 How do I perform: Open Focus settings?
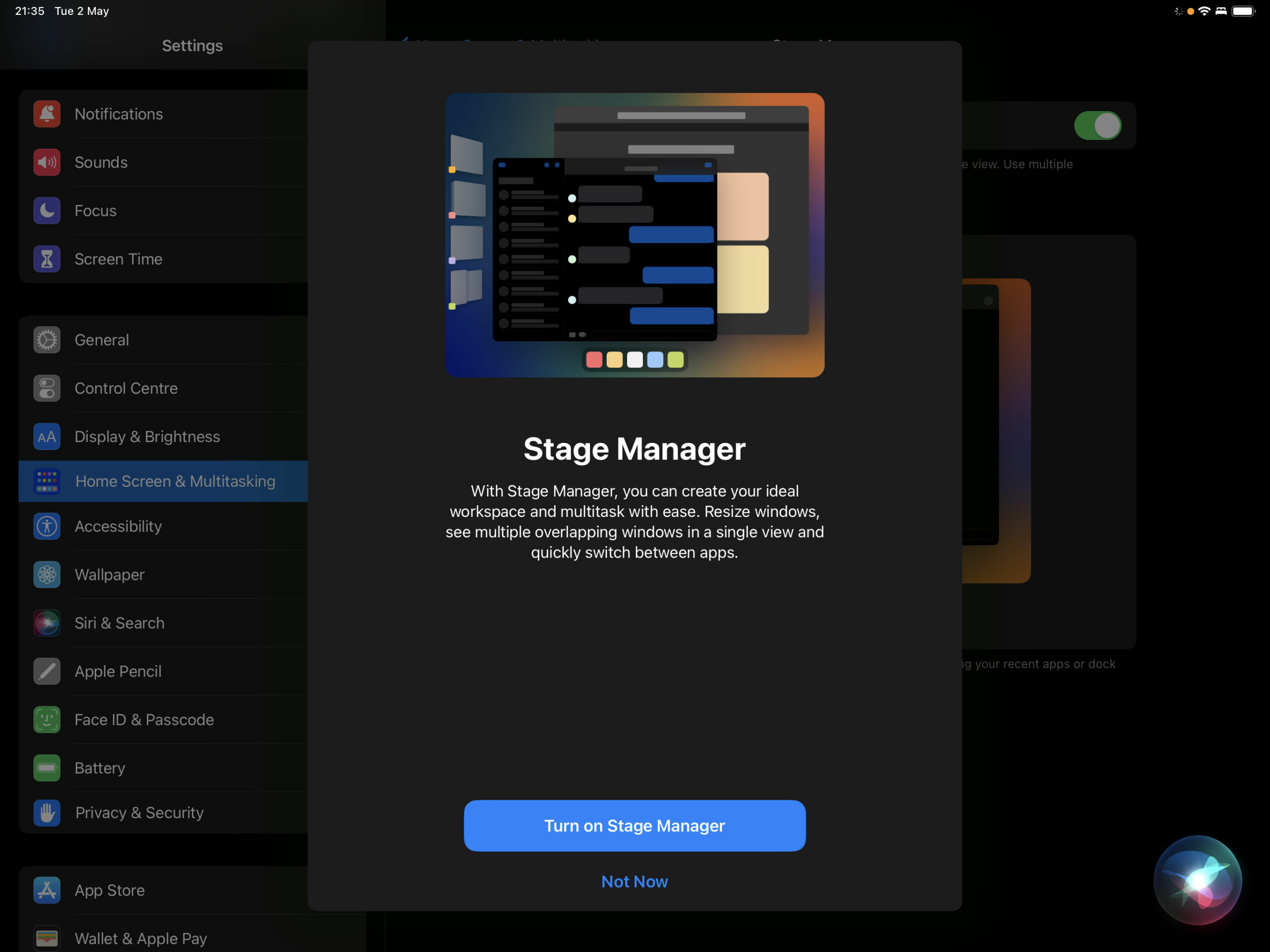(x=164, y=211)
